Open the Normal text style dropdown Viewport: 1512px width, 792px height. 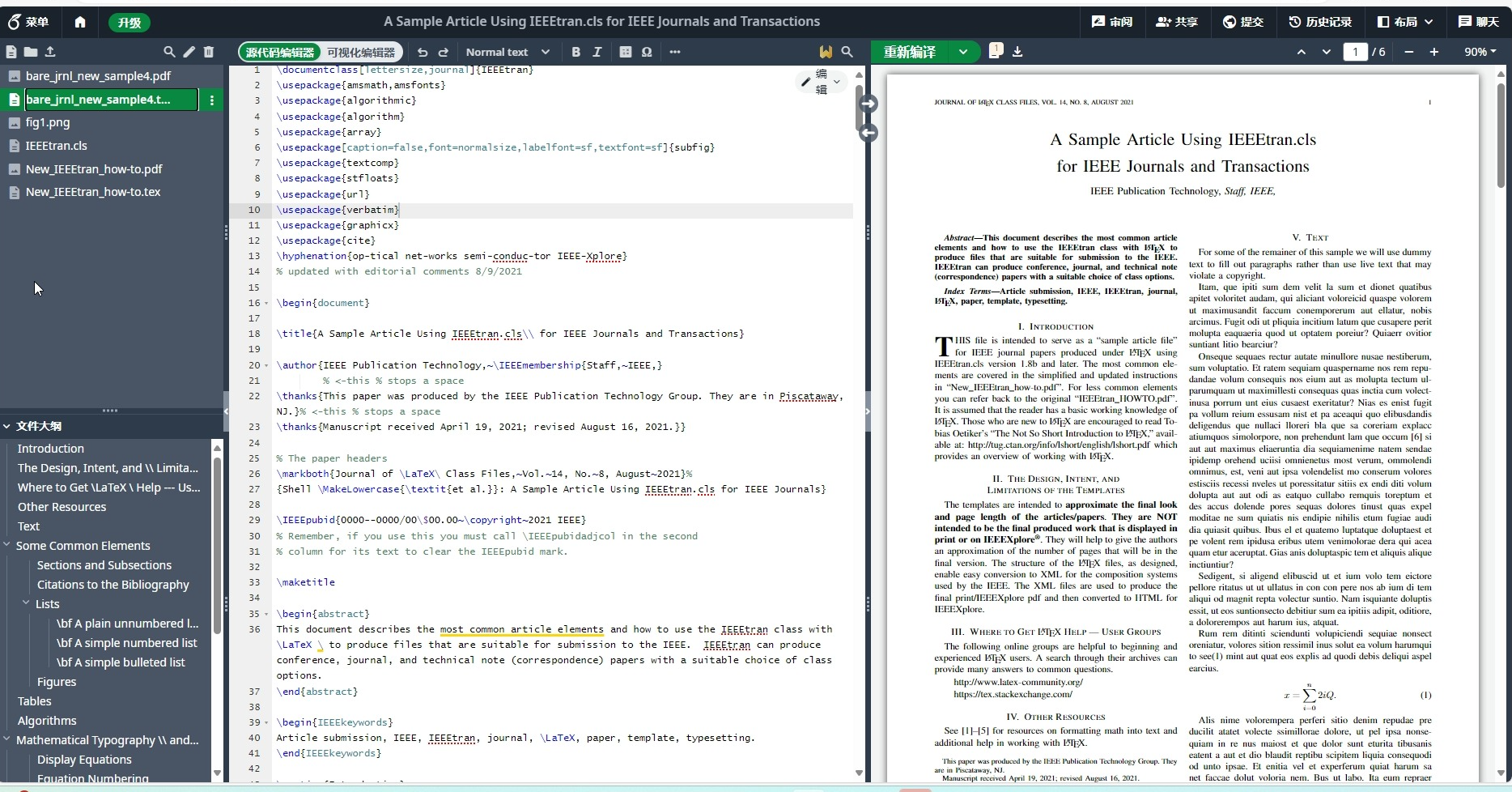coord(508,52)
